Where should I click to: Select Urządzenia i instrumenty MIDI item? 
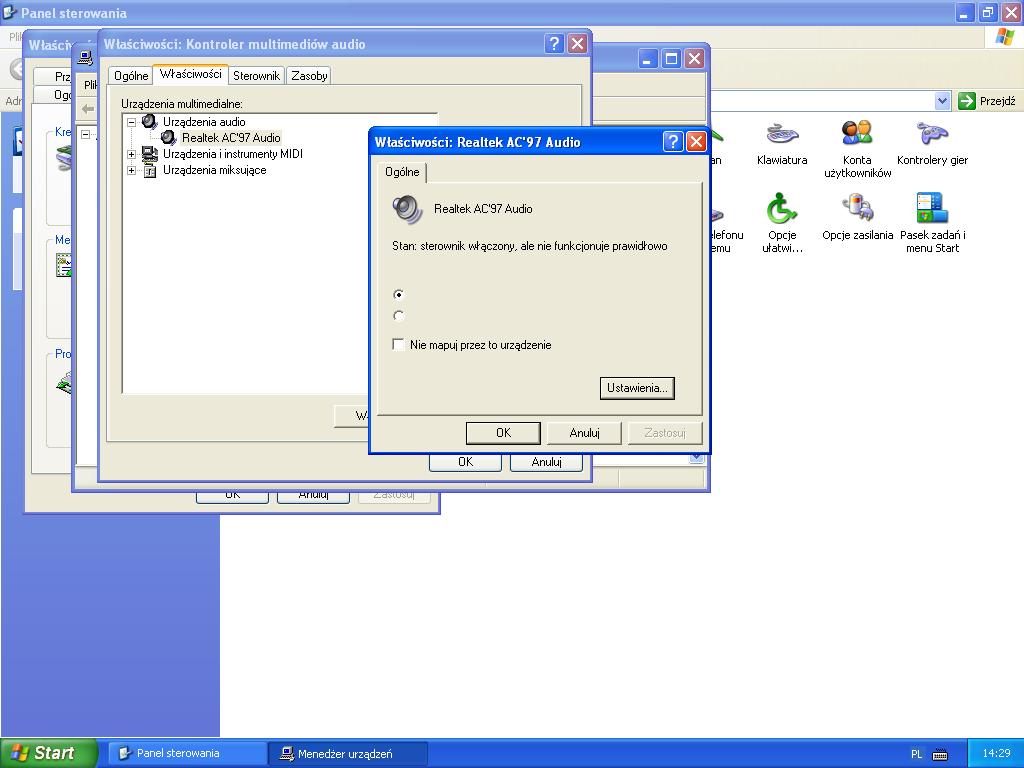tap(232, 154)
